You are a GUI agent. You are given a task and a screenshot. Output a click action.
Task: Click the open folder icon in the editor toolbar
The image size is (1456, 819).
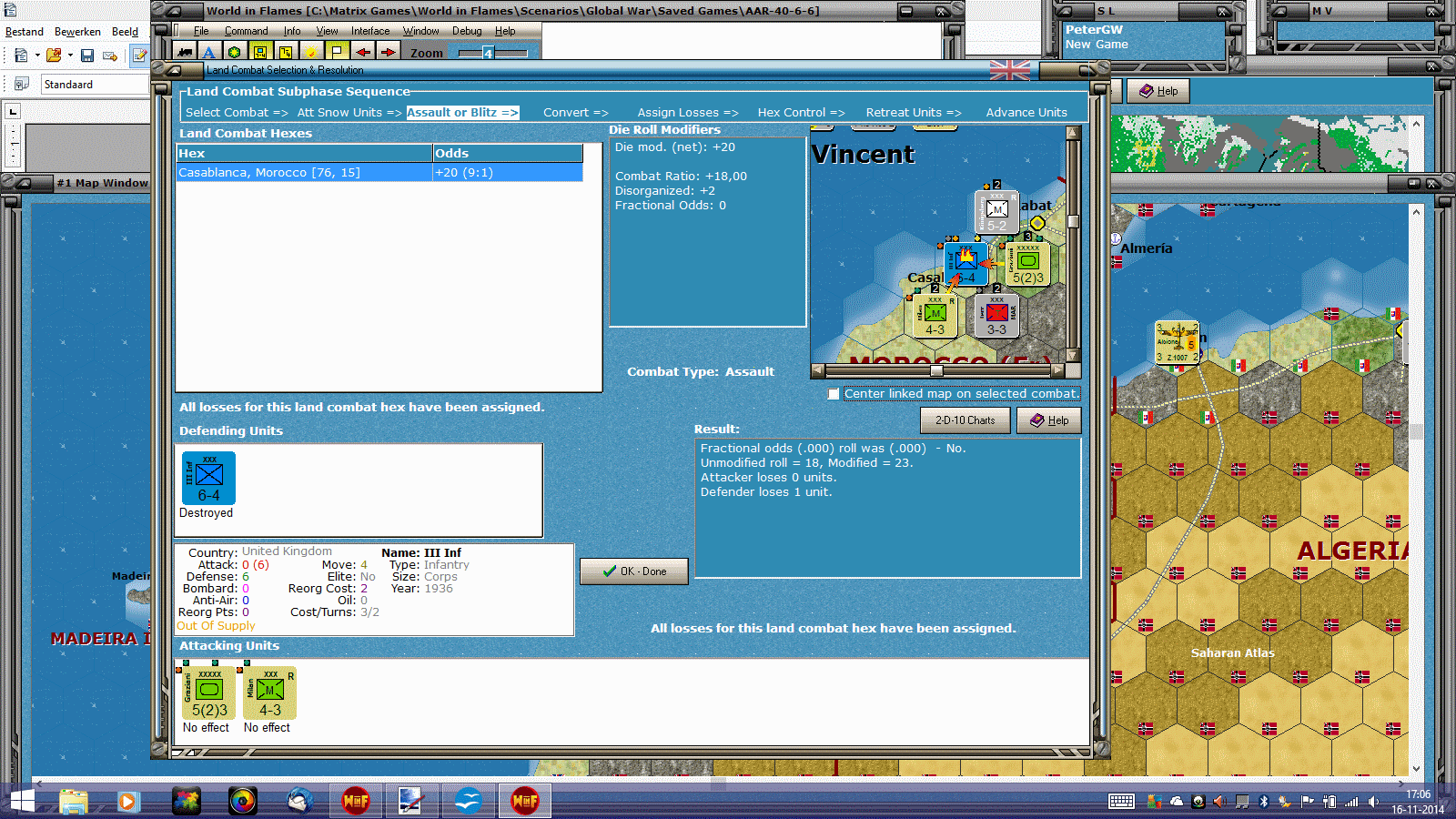[54, 56]
